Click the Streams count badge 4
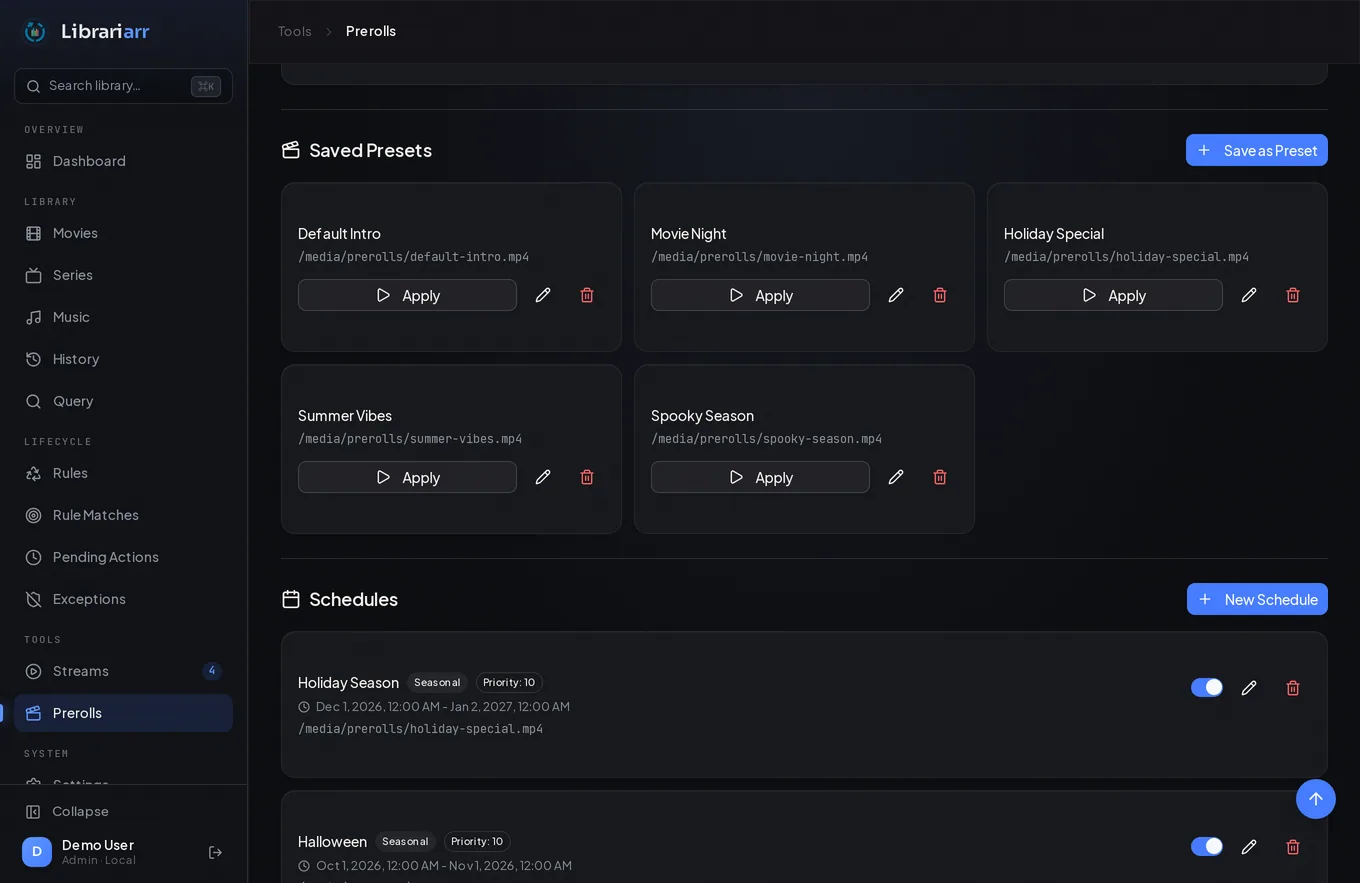 pyautogui.click(x=212, y=671)
